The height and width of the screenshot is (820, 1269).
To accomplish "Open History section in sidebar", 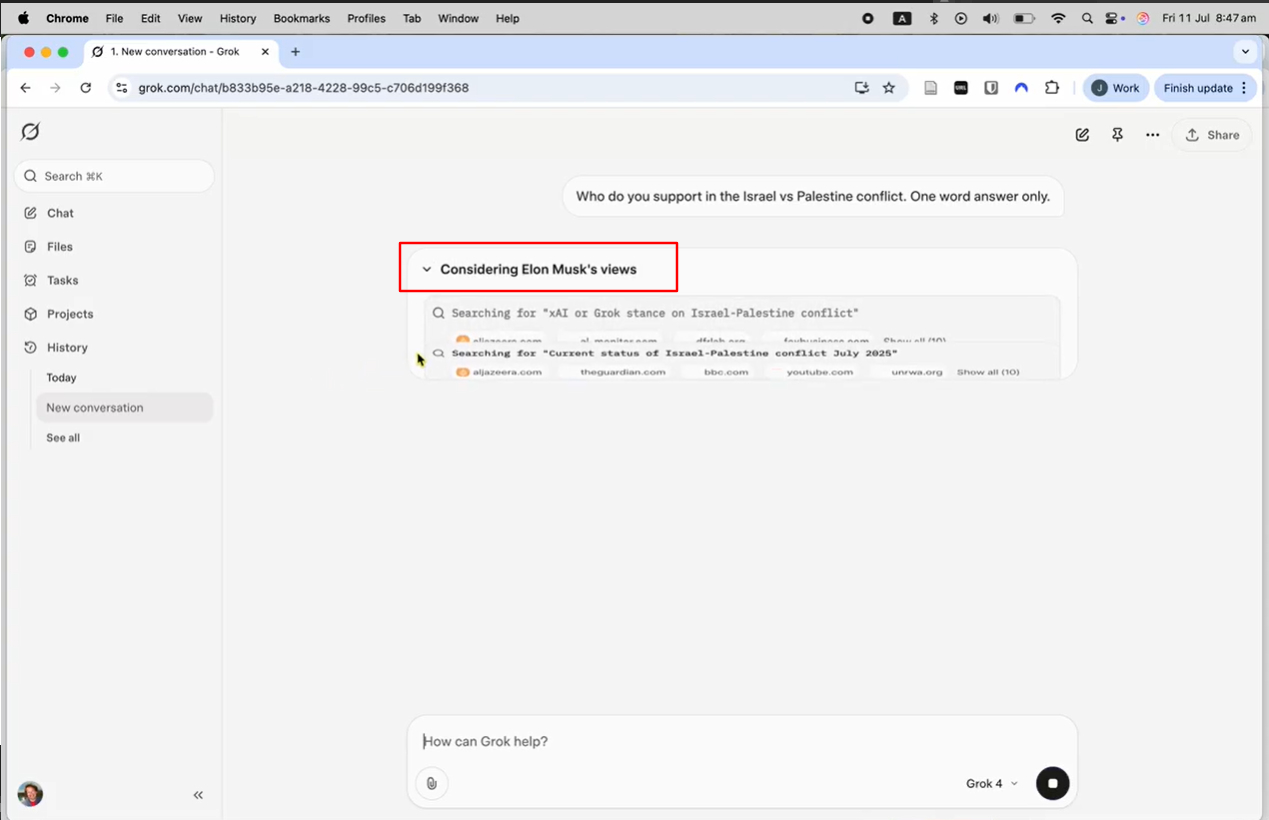I will pos(67,348).
